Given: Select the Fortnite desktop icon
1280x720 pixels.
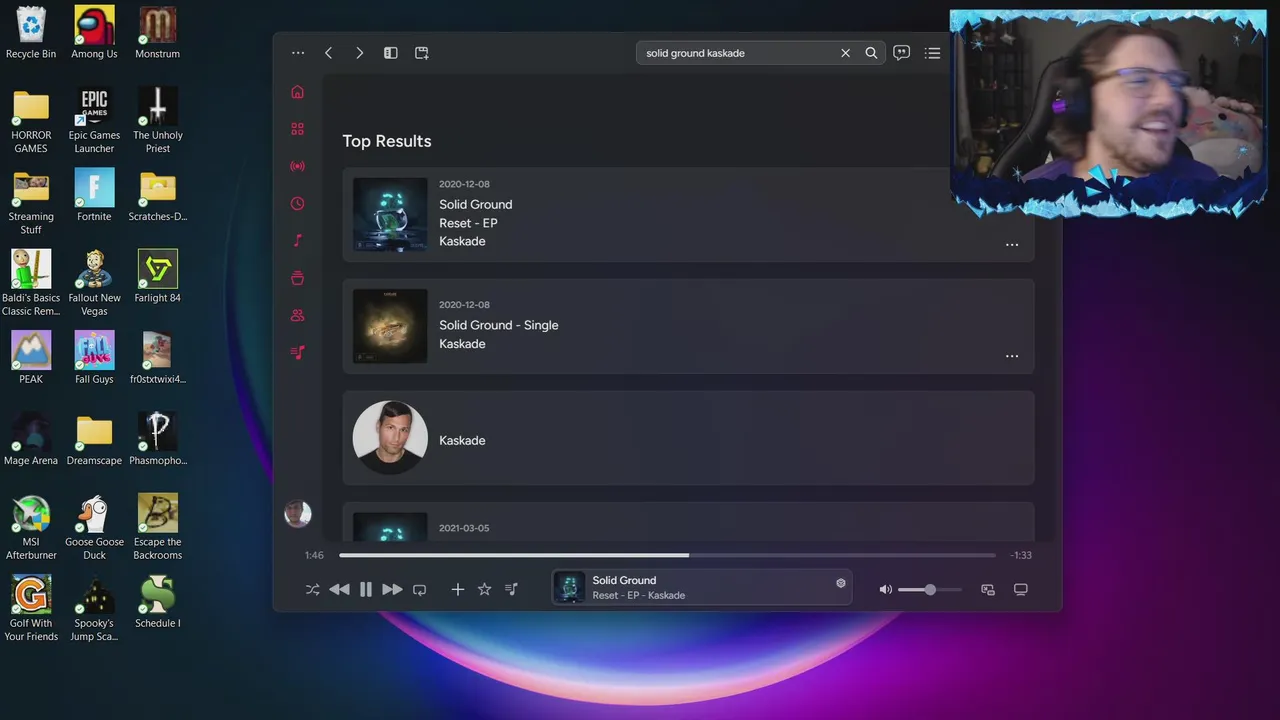Looking at the screenshot, I should 94,195.
